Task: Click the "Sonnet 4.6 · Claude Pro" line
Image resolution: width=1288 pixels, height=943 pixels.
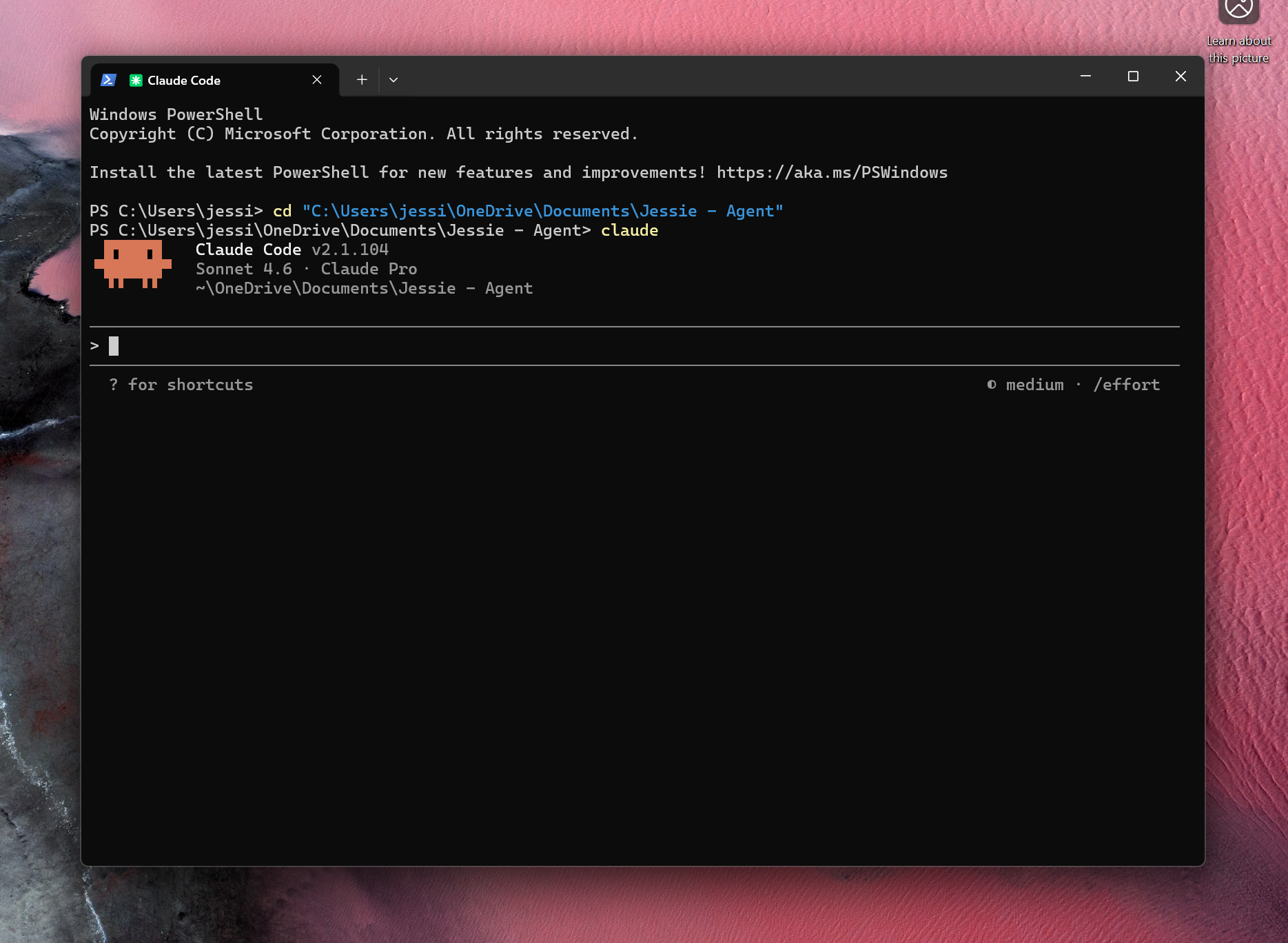Action: pos(307,269)
